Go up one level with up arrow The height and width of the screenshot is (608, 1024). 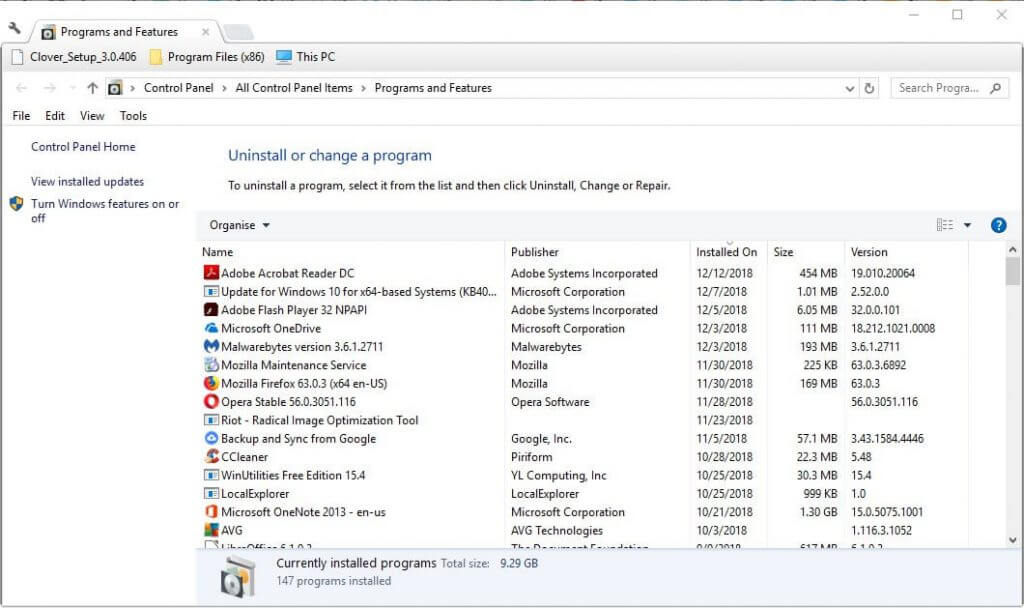click(x=92, y=88)
